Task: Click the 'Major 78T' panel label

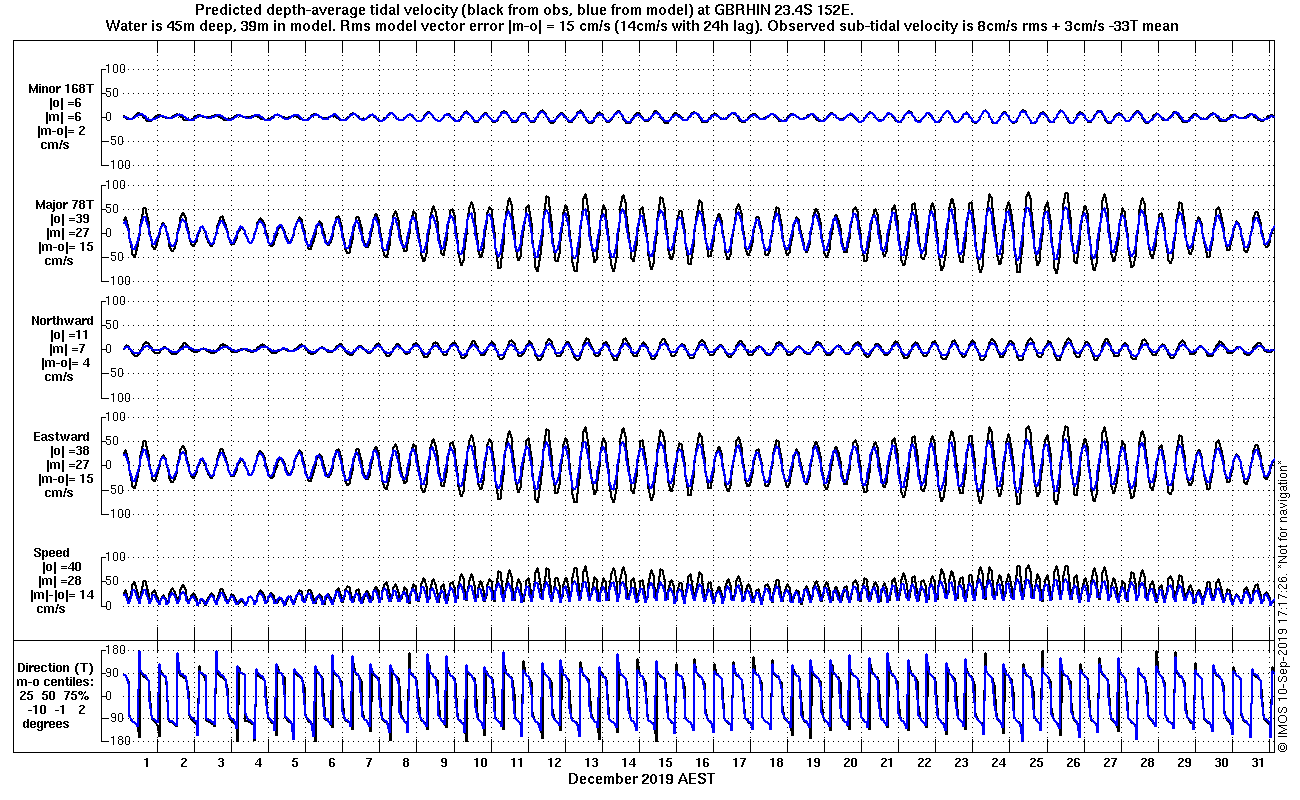Action: 64,205
